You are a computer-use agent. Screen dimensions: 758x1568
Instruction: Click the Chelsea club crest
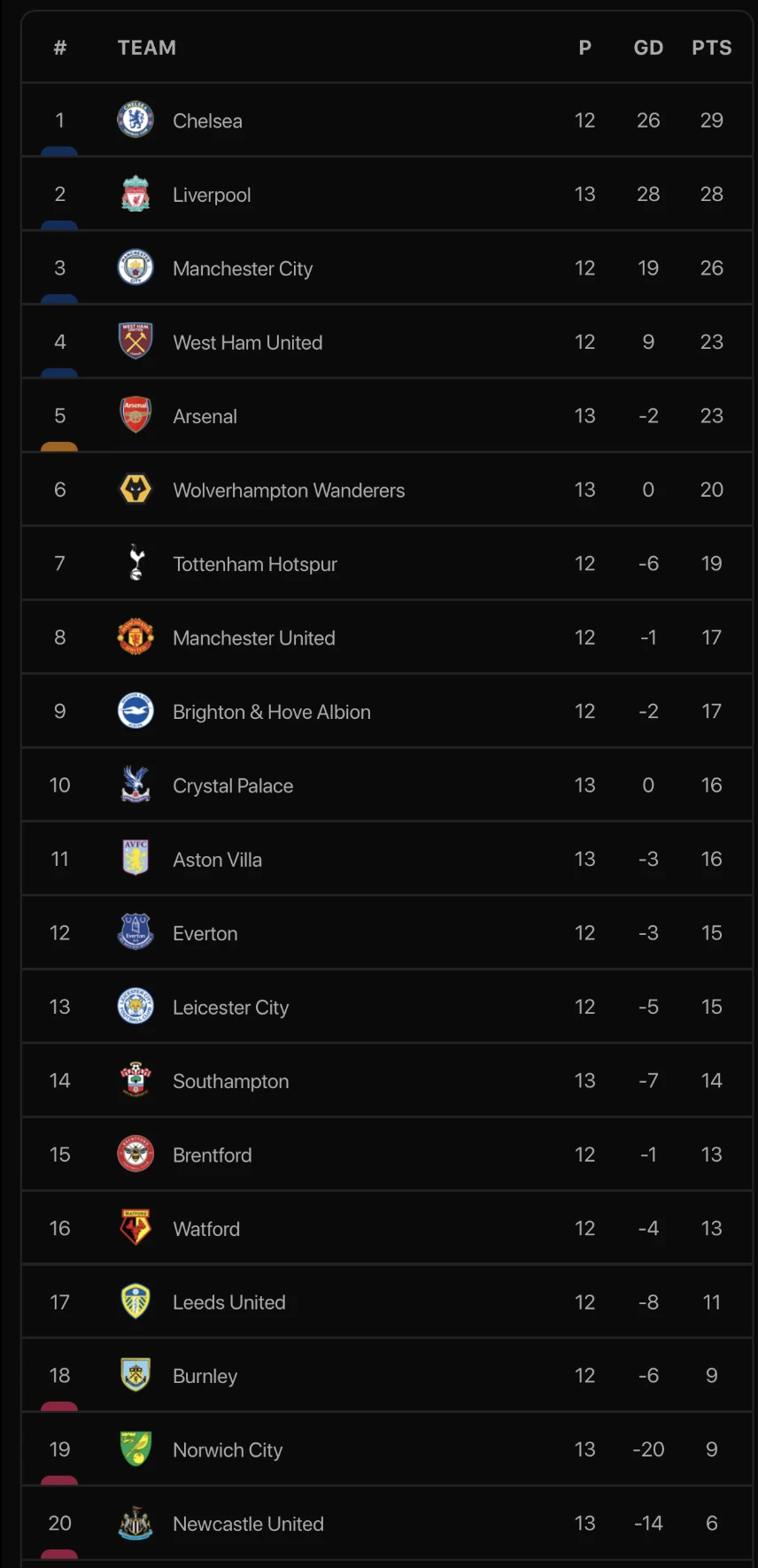(135, 120)
